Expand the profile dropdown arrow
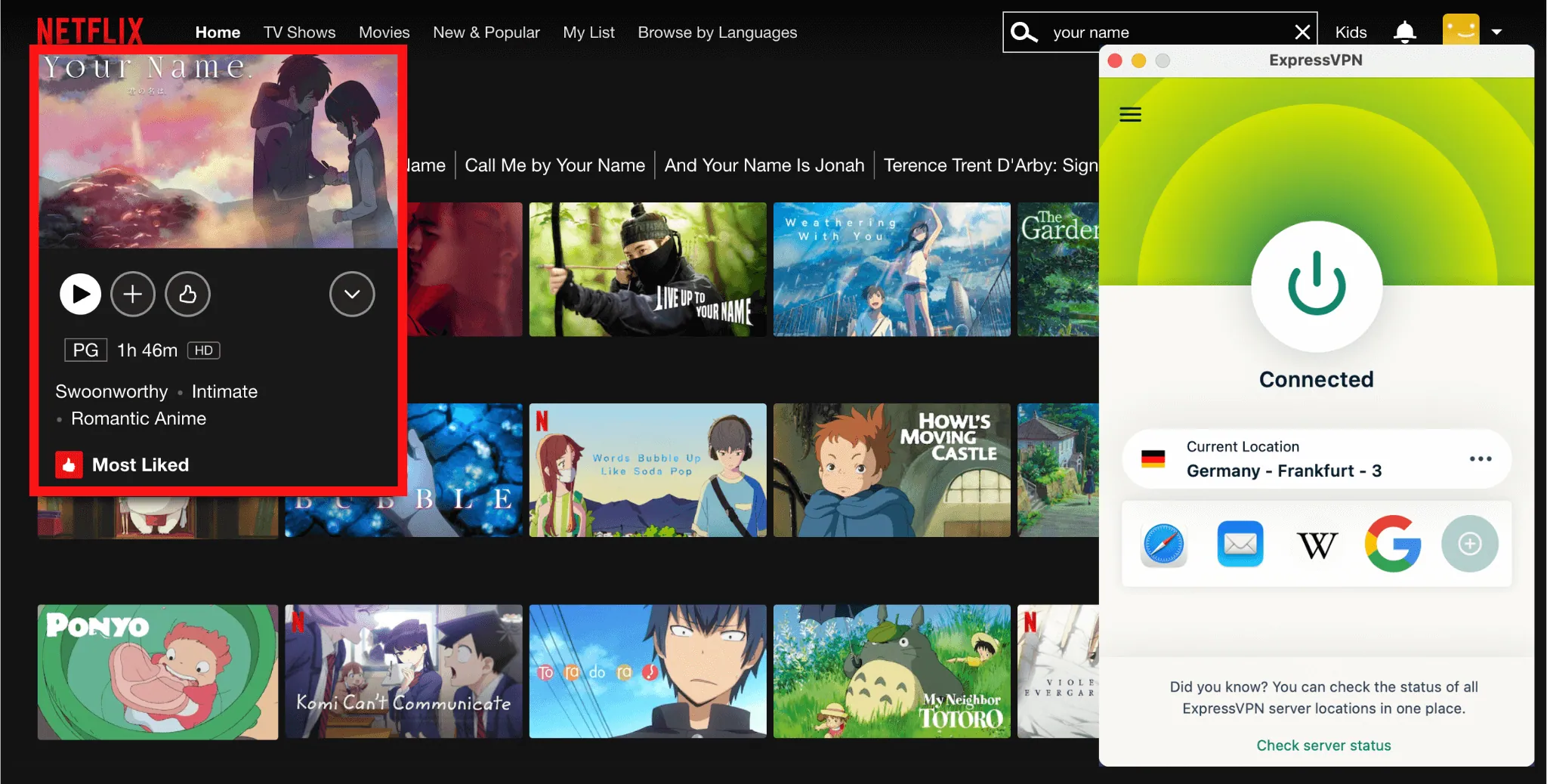The image size is (1547, 784). 1496,32
